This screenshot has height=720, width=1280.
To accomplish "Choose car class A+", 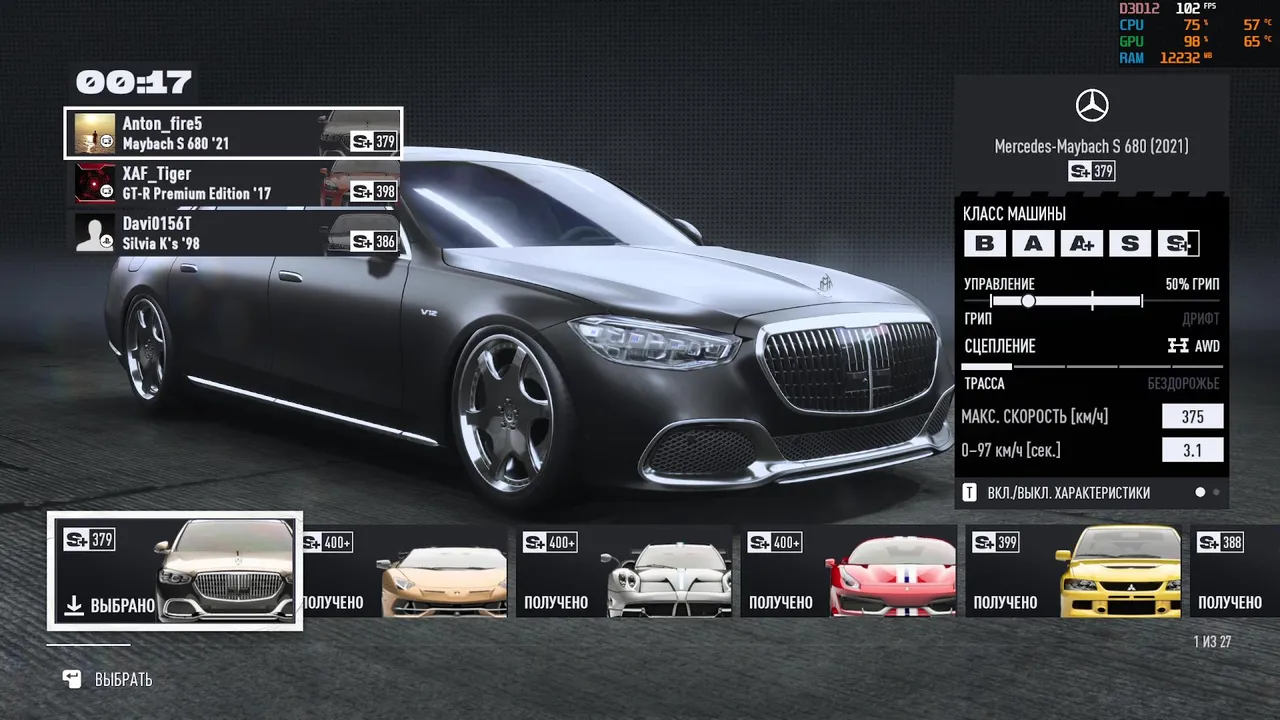I will 1081,243.
